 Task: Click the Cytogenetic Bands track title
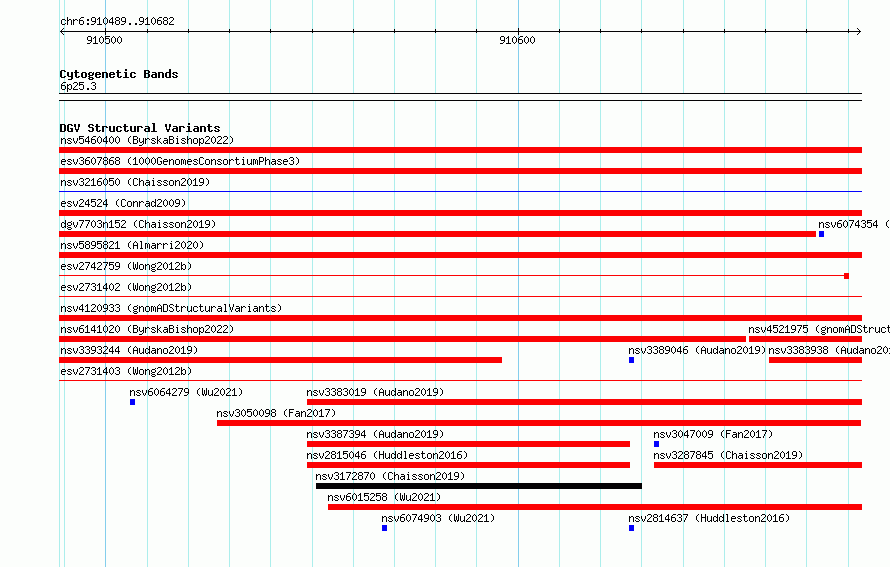click(x=119, y=74)
